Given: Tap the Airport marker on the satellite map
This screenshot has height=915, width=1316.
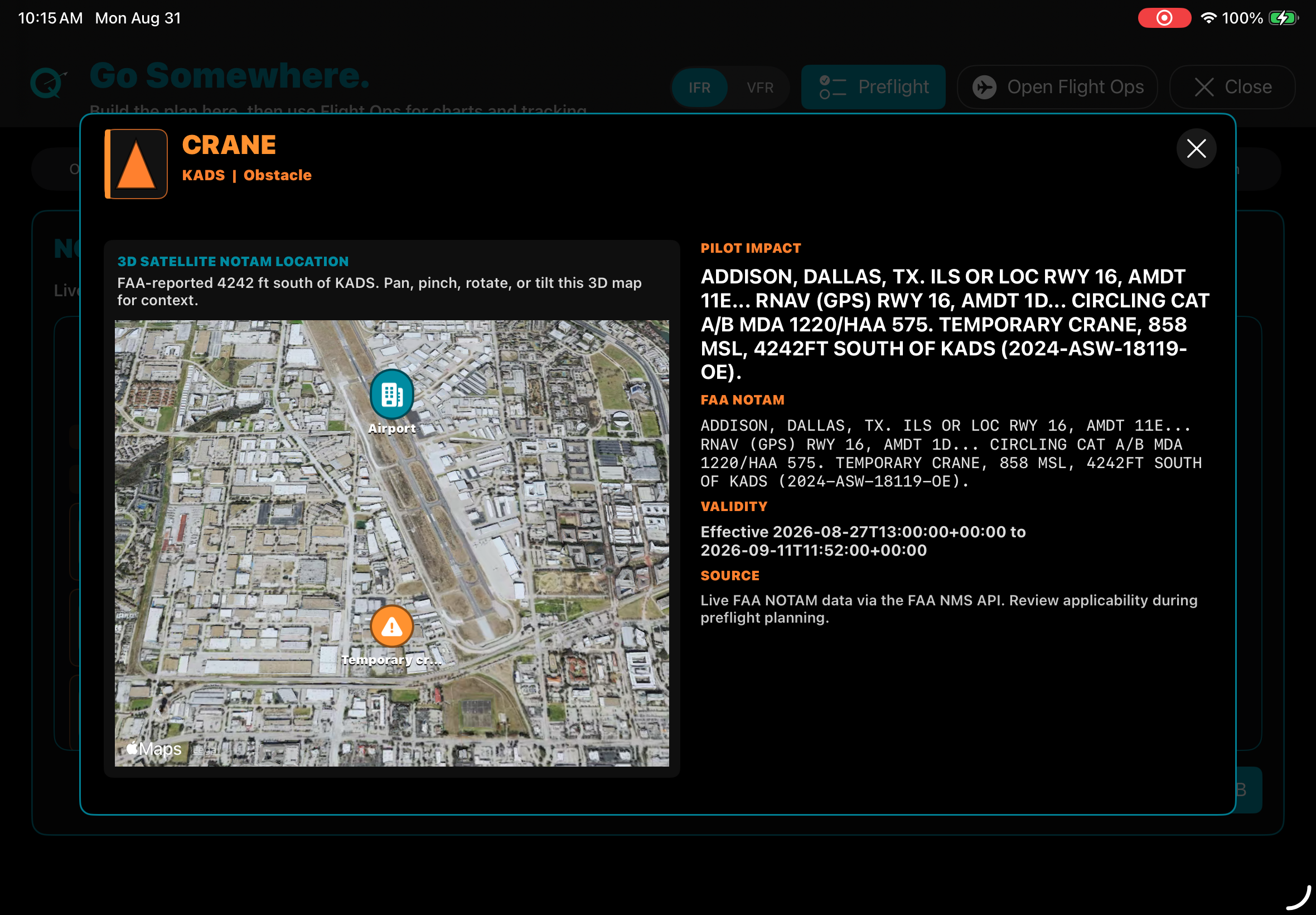Looking at the screenshot, I should pyautogui.click(x=392, y=394).
